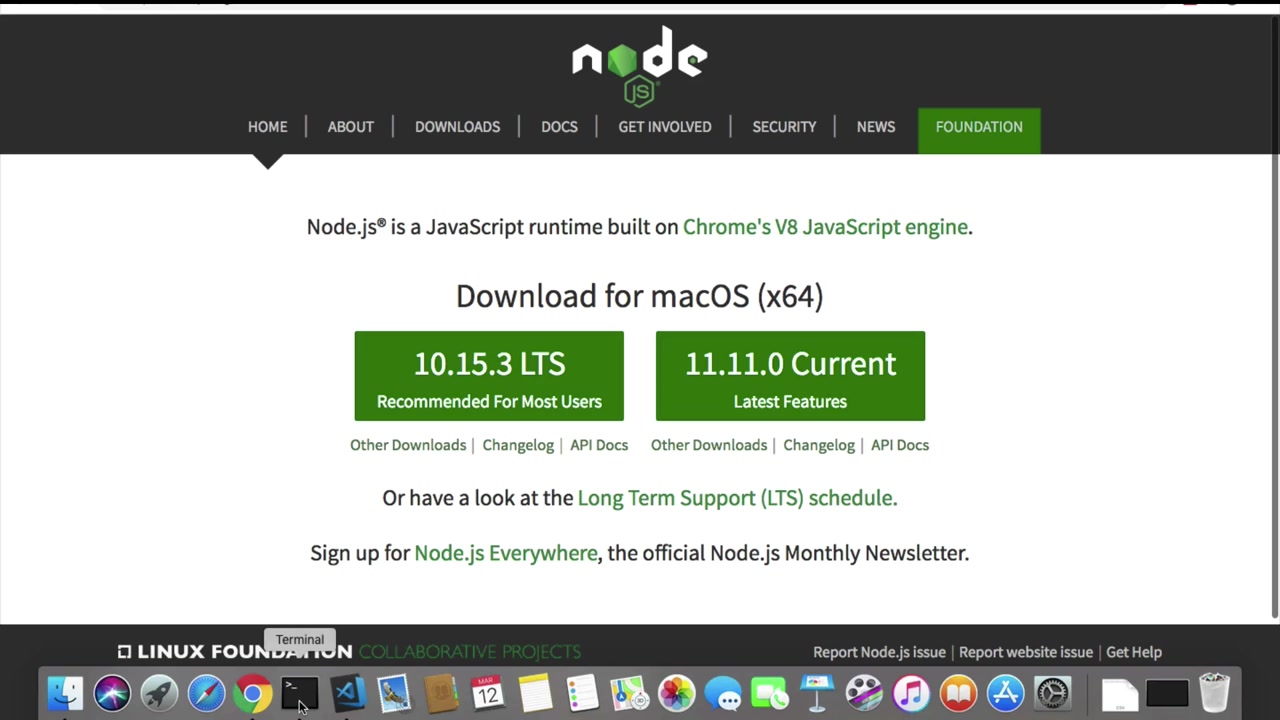
Task: Click the Node.js logo at top
Action: coord(640,66)
